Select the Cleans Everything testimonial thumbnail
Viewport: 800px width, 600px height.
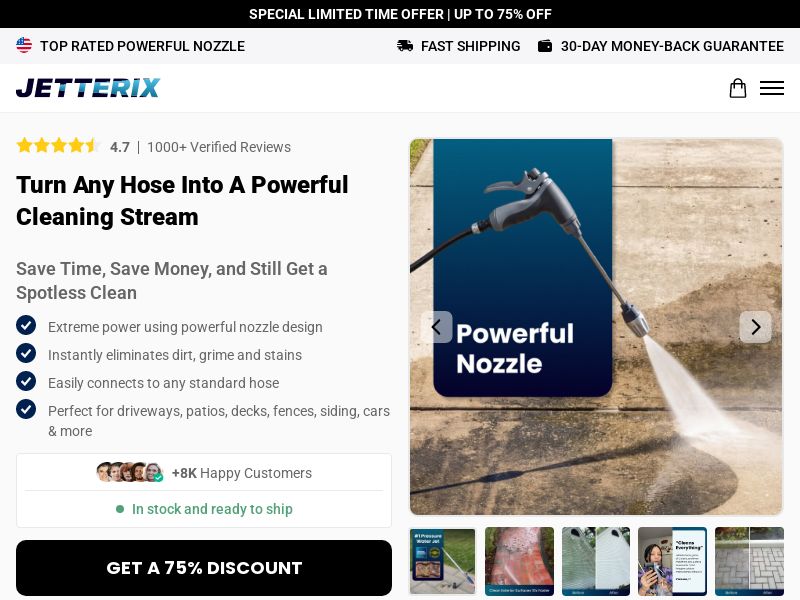pos(672,561)
